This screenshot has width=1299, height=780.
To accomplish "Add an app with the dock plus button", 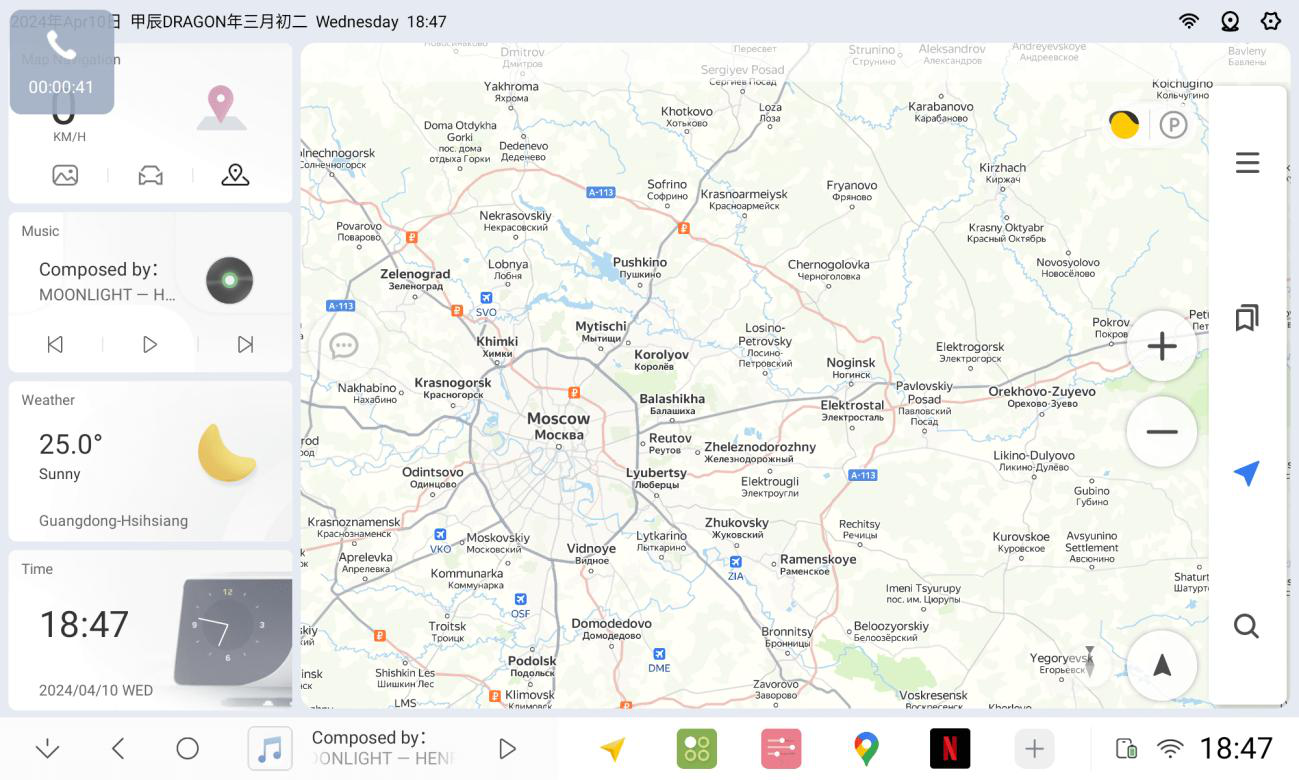I will (1034, 748).
